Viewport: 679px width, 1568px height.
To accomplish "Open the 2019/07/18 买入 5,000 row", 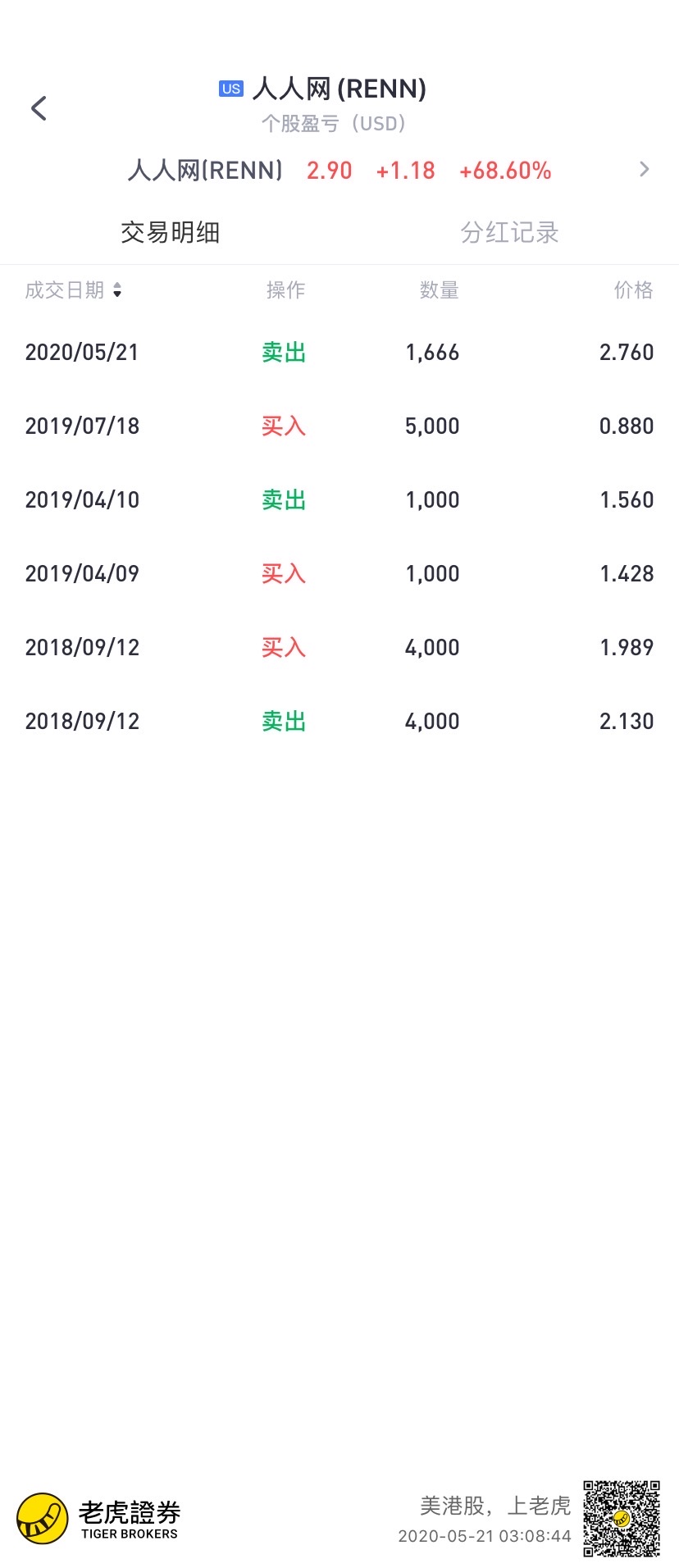I will click(x=339, y=426).
